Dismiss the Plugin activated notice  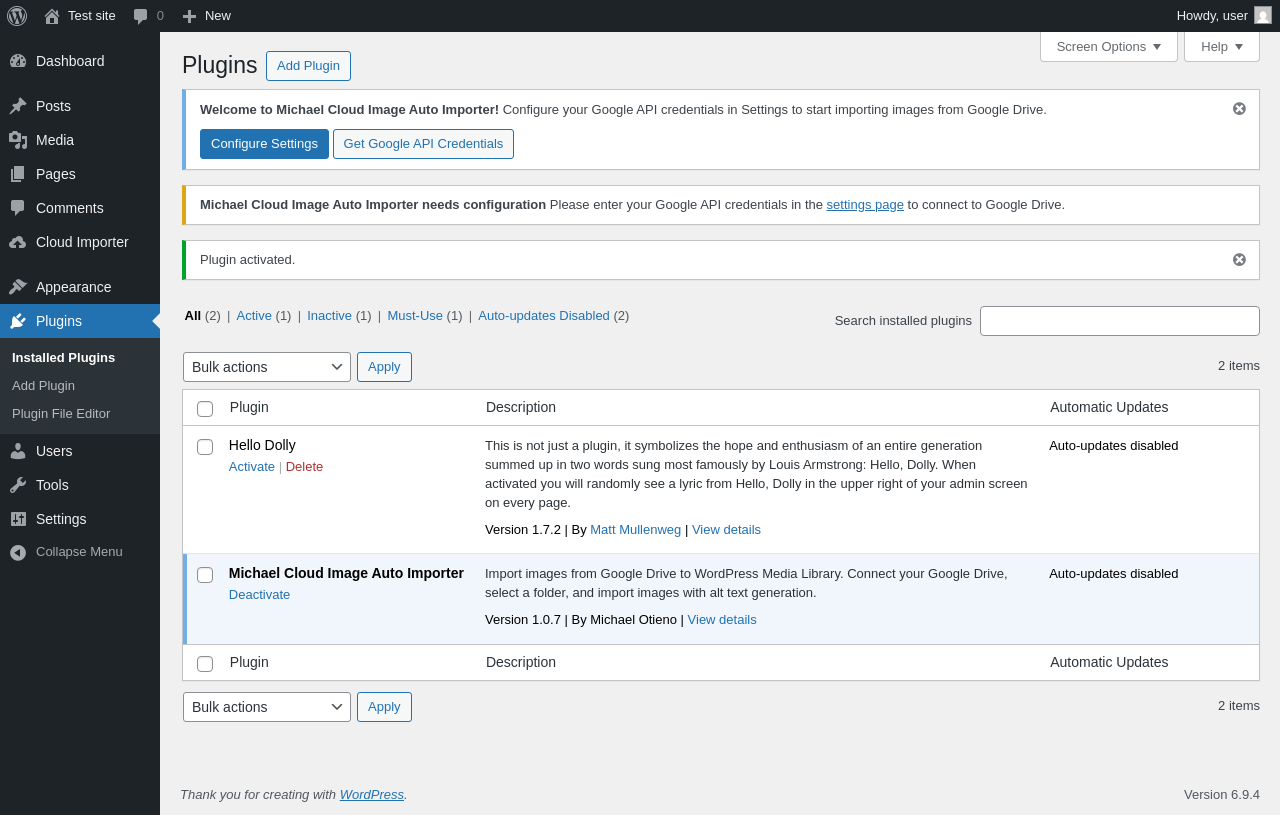[x=1239, y=260]
